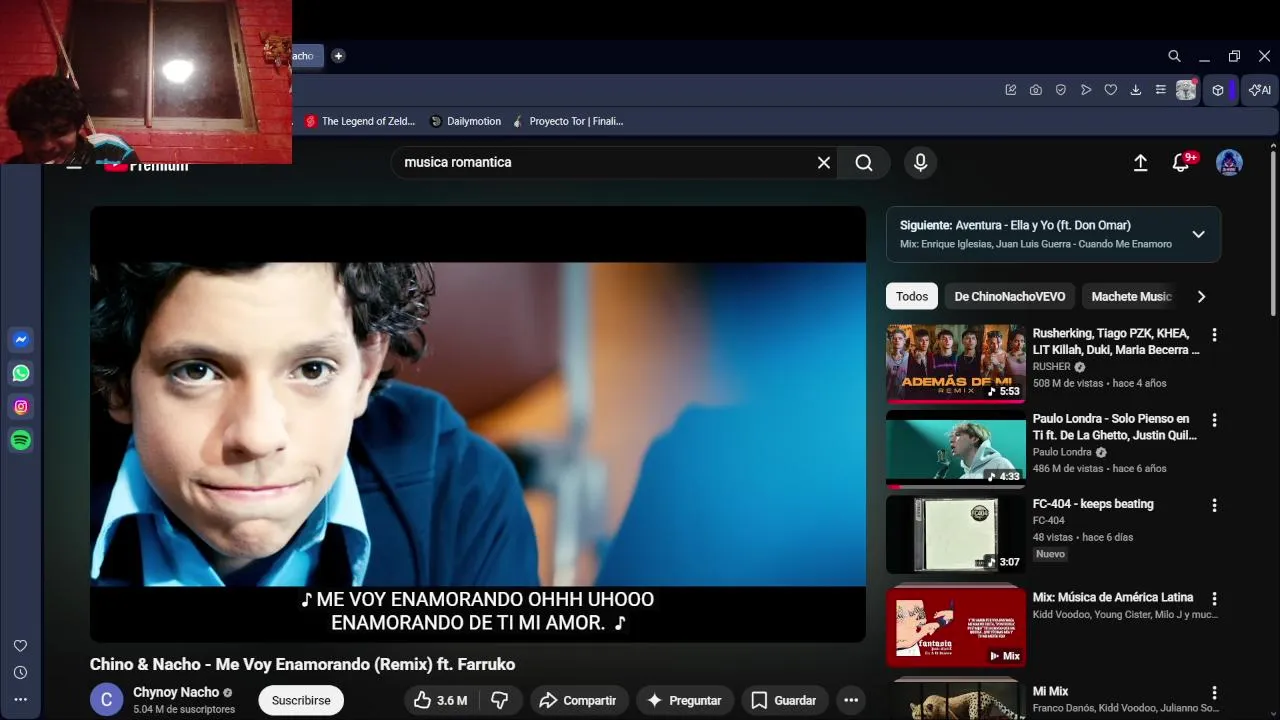
Task: Open a new browser tab
Action: (338, 56)
